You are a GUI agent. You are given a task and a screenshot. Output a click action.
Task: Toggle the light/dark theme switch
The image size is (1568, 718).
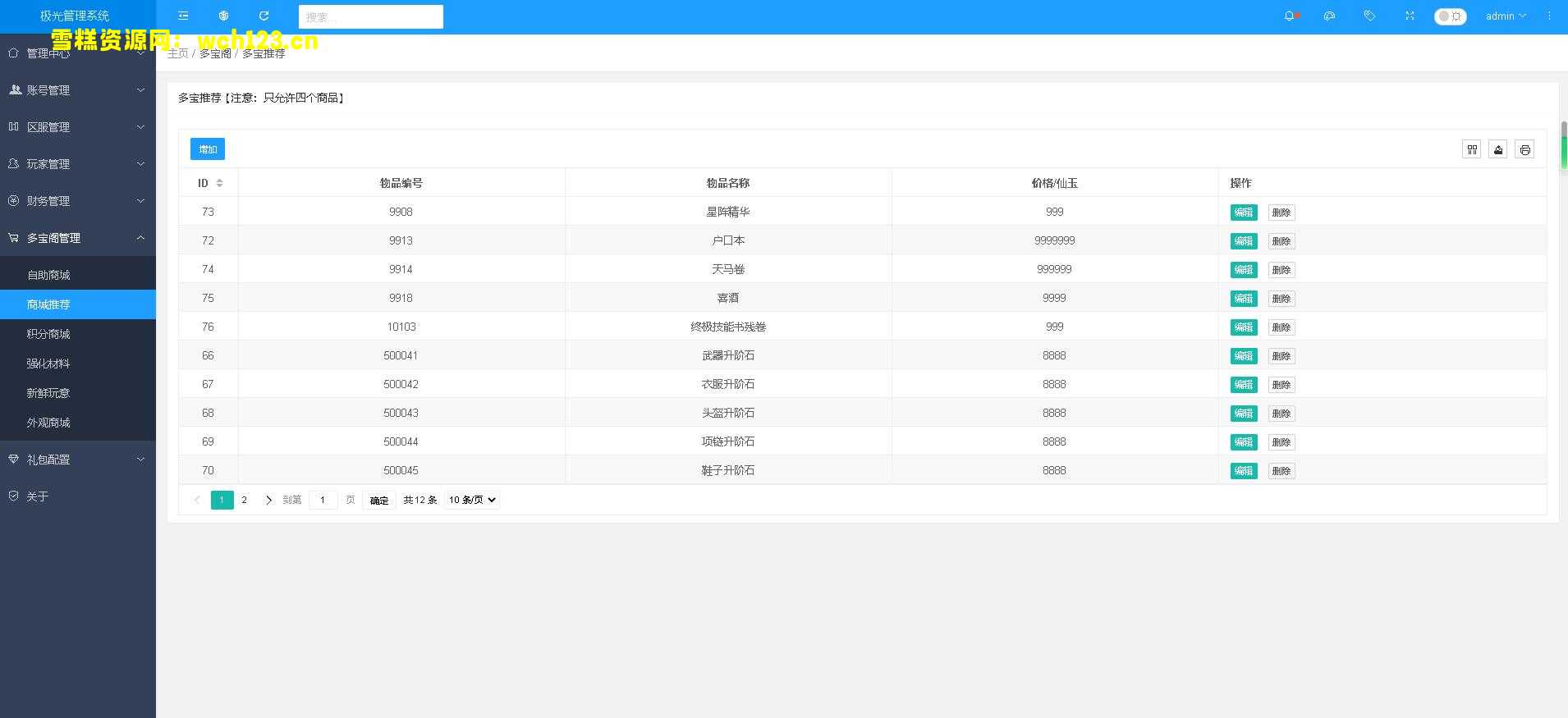point(1450,16)
